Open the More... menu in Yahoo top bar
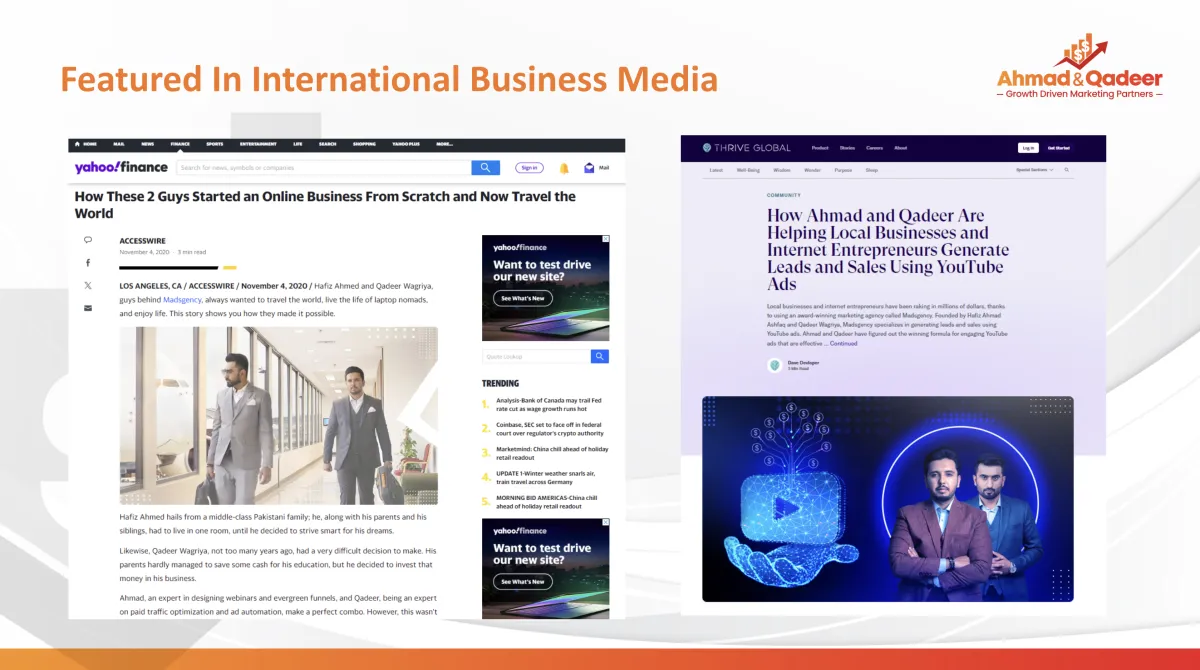The image size is (1200, 670). [444, 144]
